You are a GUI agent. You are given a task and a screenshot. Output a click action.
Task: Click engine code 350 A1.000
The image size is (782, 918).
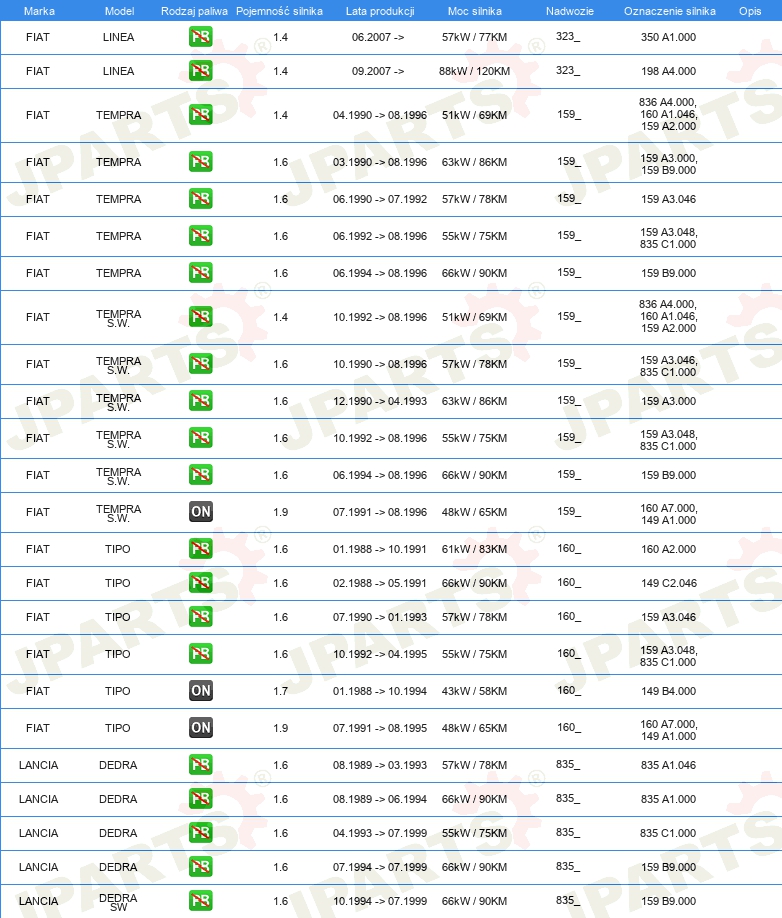[x=668, y=37]
